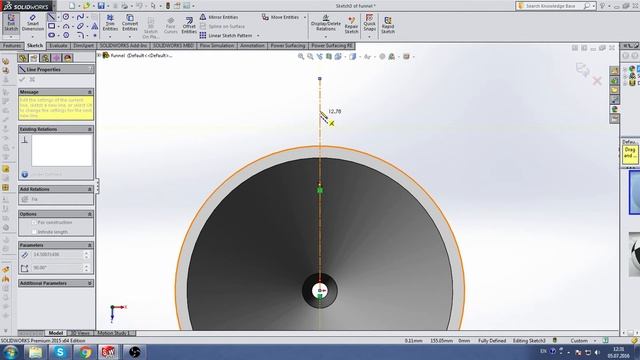Click Zoom to Fit in view toolbar

301,56
